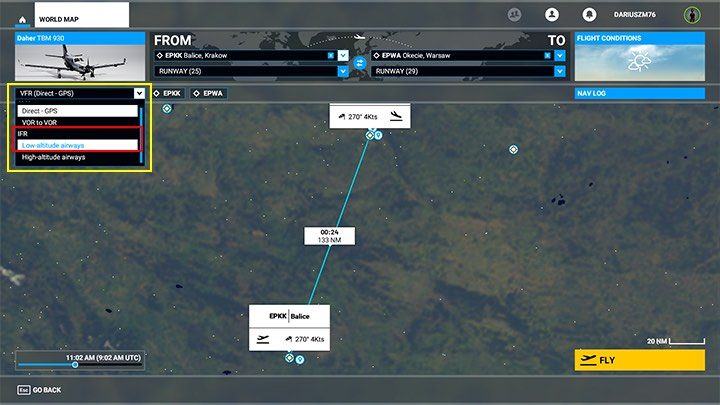Choose VOR to VOR option
The width and height of the screenshot is (720, 405).
[x=46, y=122]
